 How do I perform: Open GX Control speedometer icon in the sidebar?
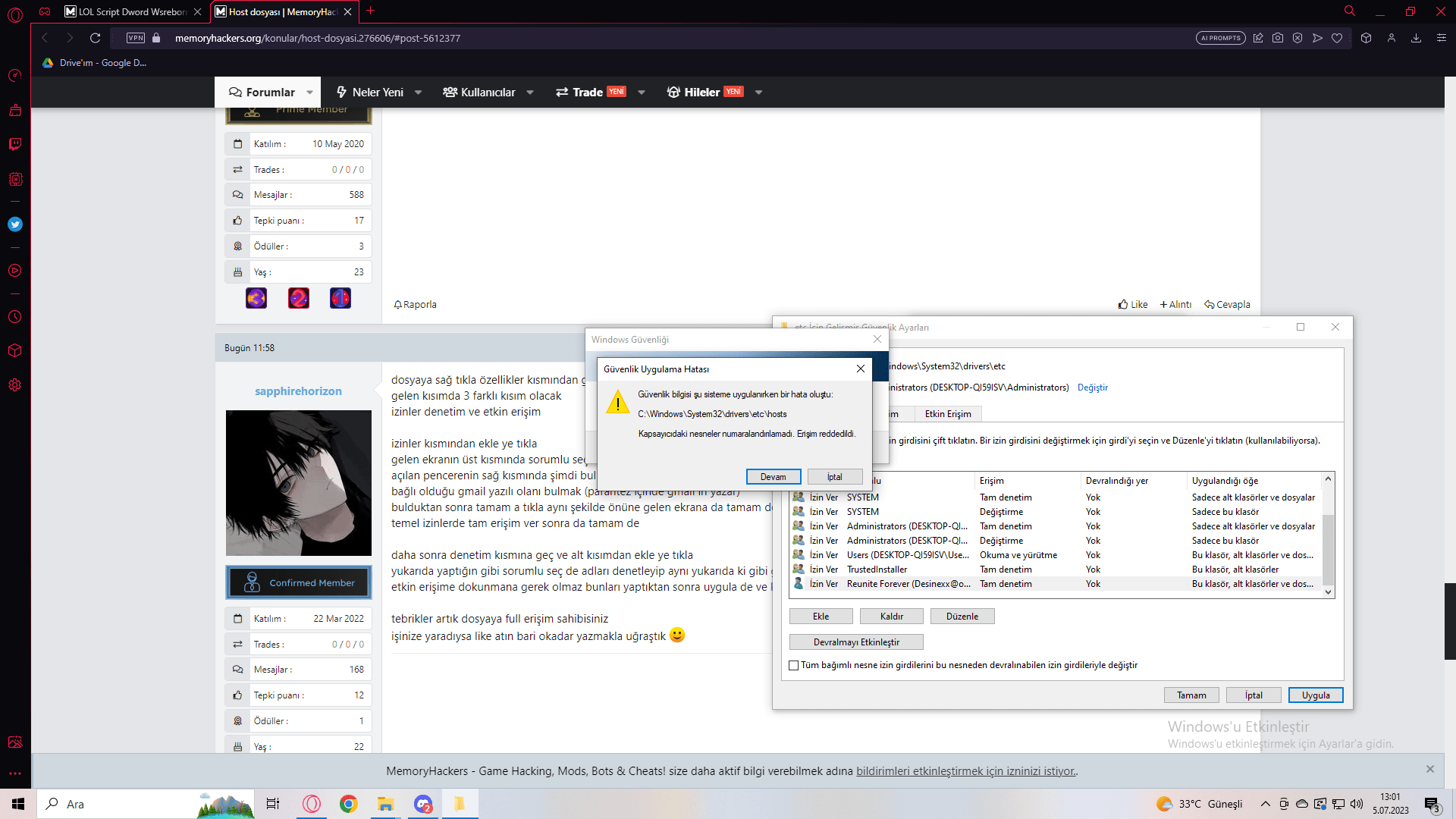[15, 76]
